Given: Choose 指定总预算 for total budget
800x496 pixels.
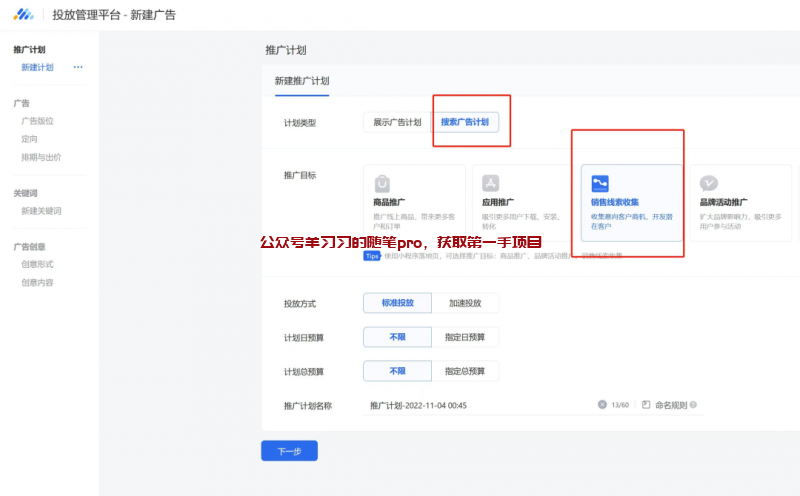Looking at the screenshot, I should [x=465, y=371].
